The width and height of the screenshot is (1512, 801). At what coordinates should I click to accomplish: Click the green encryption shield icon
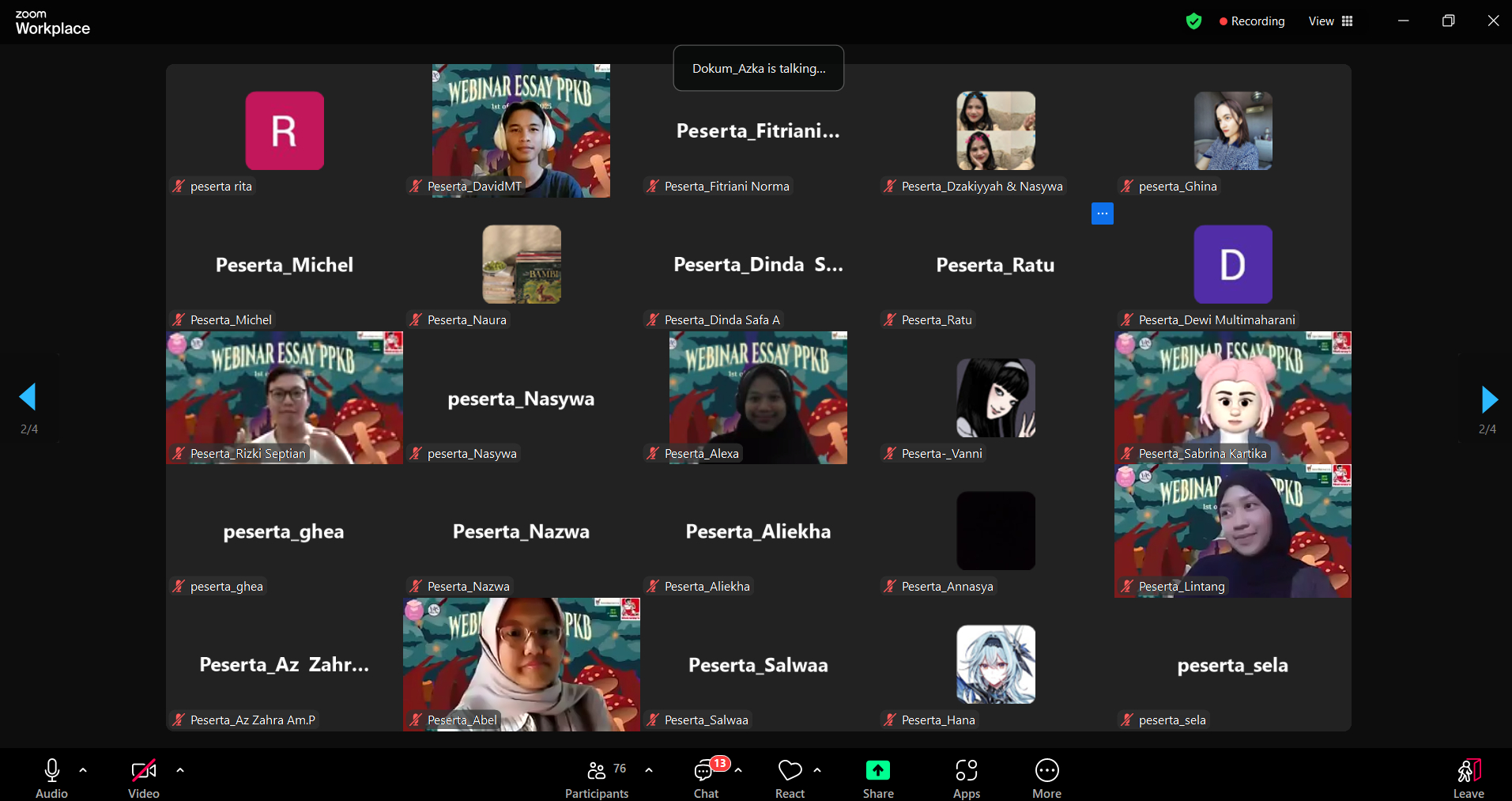(x=1193, y=21)
